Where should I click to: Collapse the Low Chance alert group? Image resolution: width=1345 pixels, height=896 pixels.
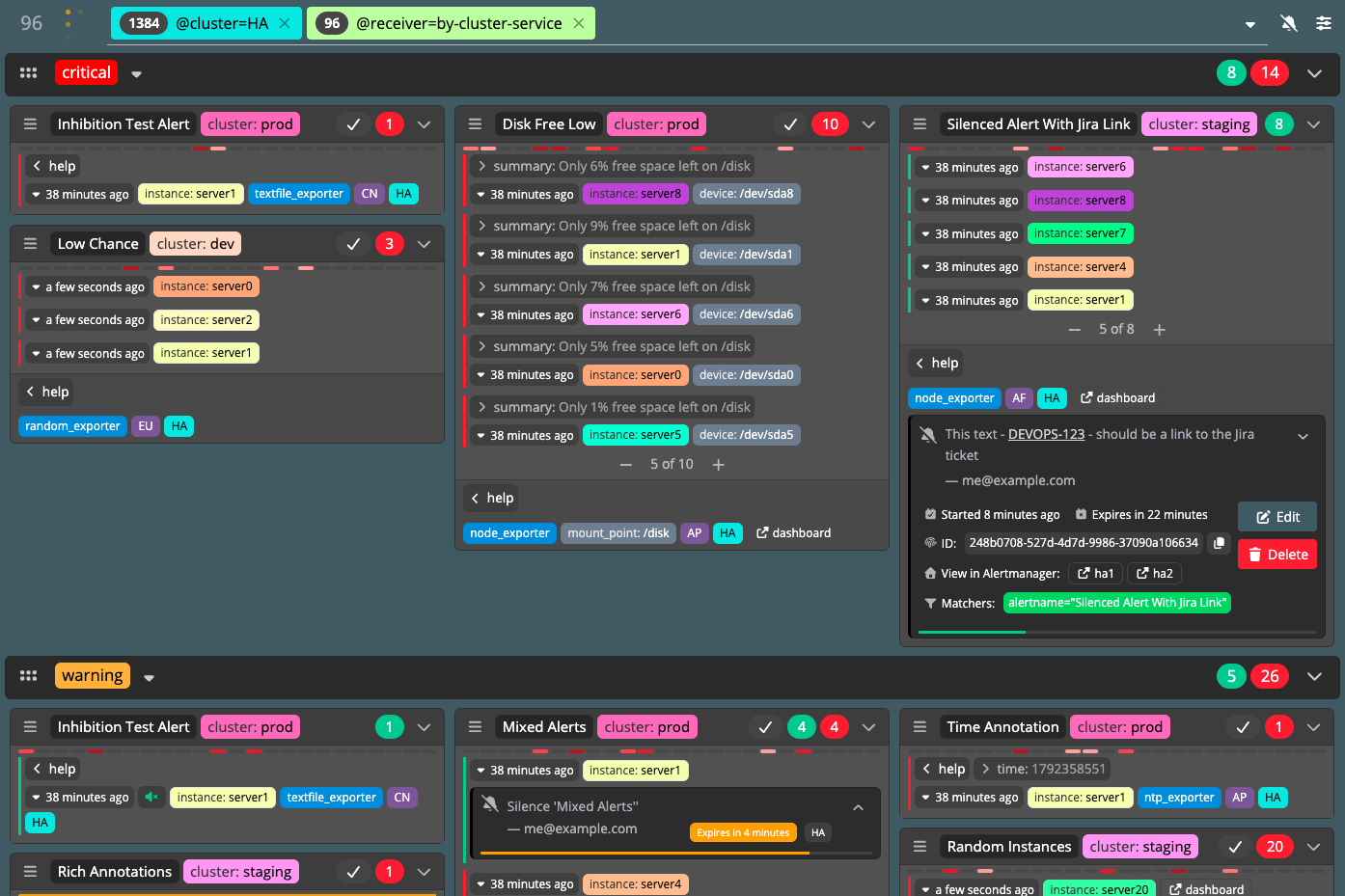click(424, 244)
